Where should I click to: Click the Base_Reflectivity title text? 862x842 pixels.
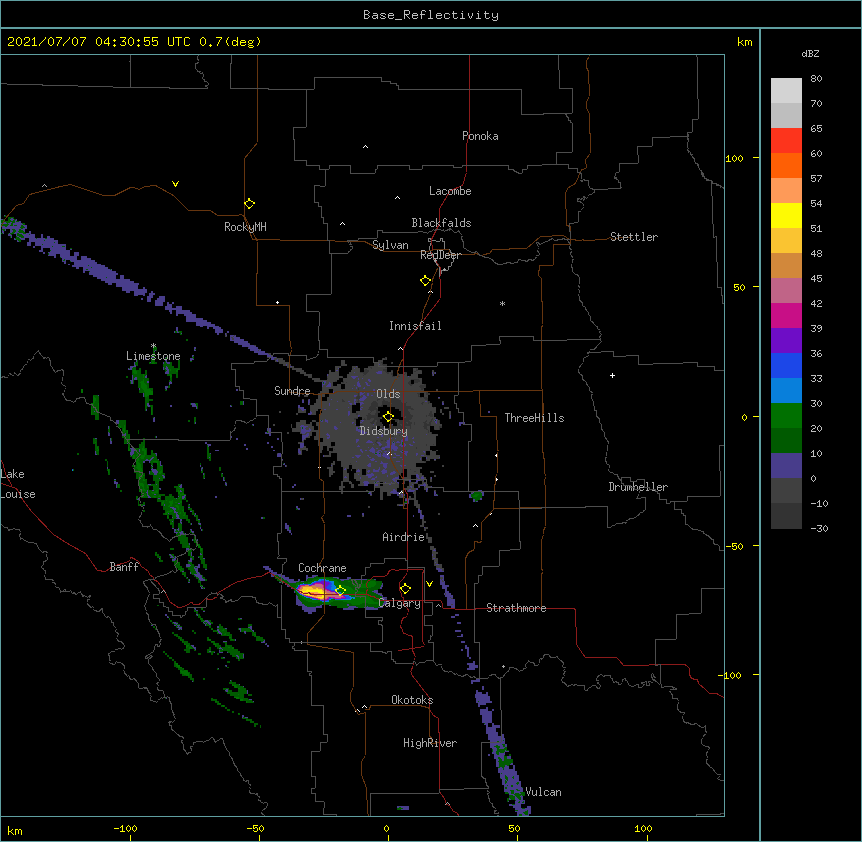click(431, 15)
